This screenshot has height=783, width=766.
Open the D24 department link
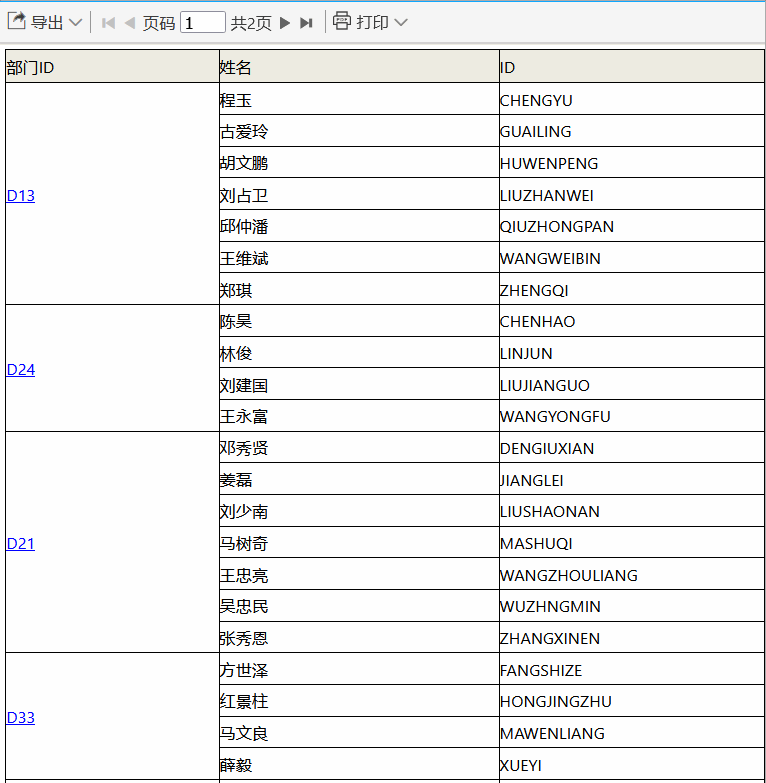(x=20, y=370)
